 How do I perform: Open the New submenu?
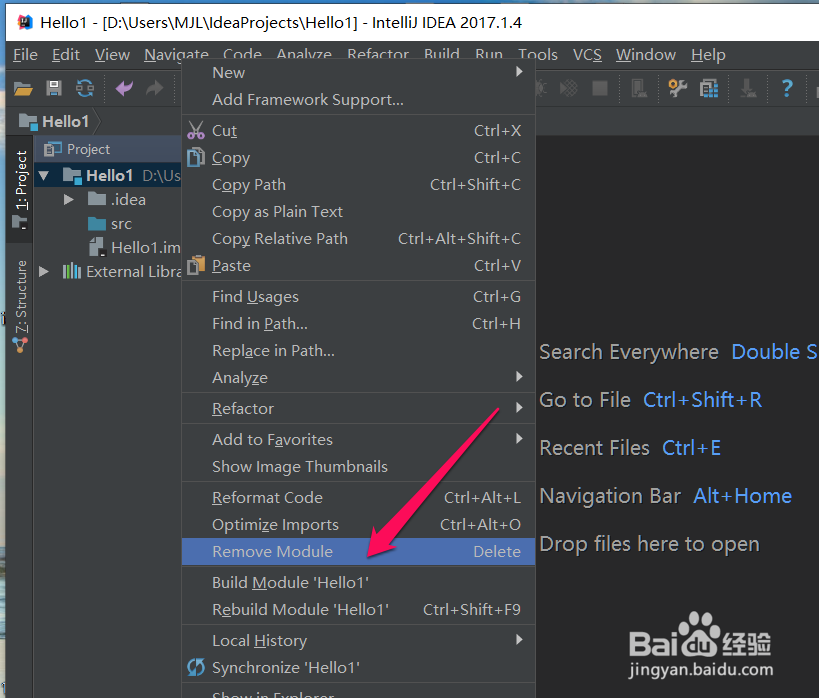(358, 72)
